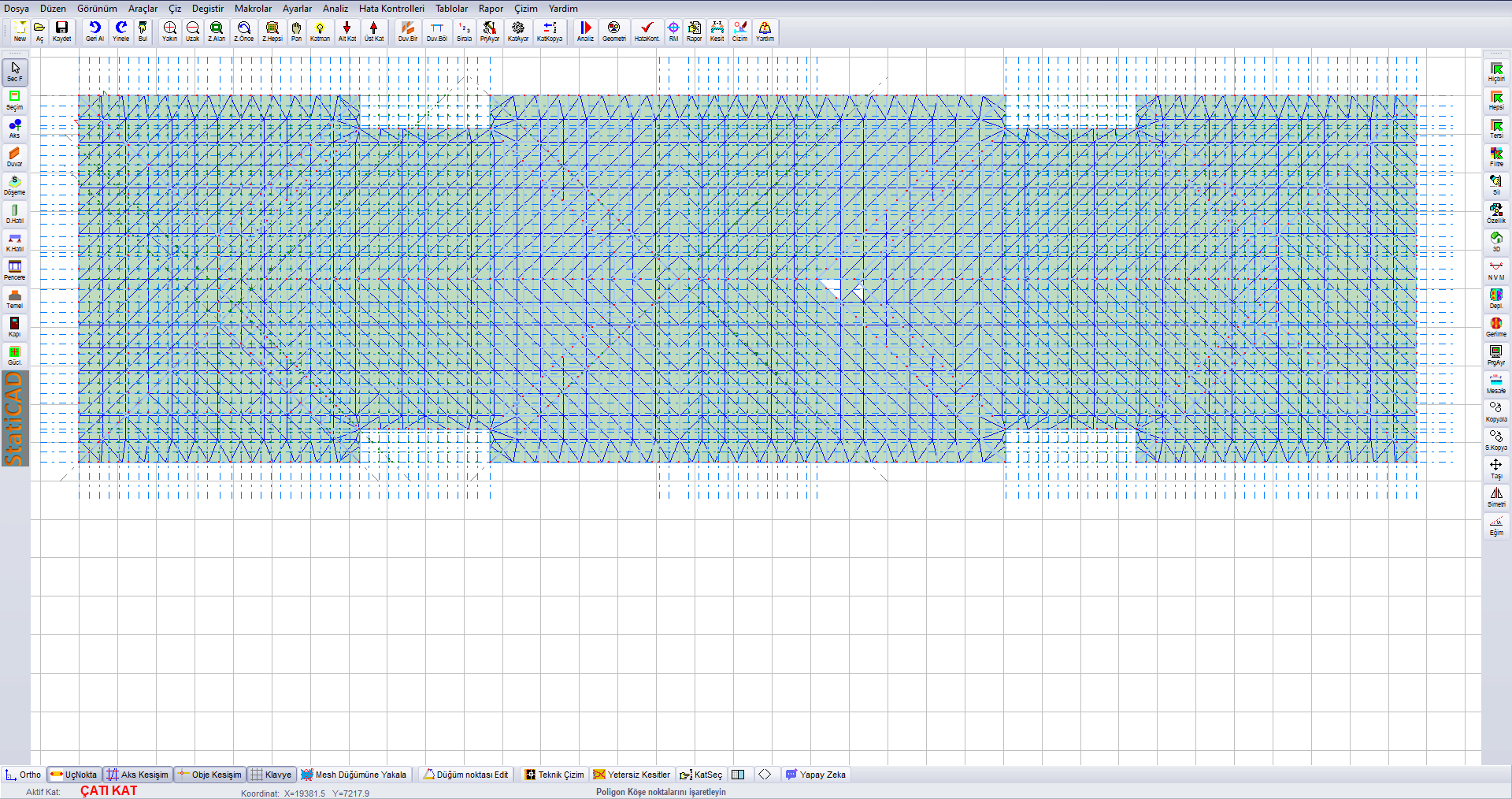Toggle UçNokta endpoint snap
1512x799 pixels.
point(73,775)
